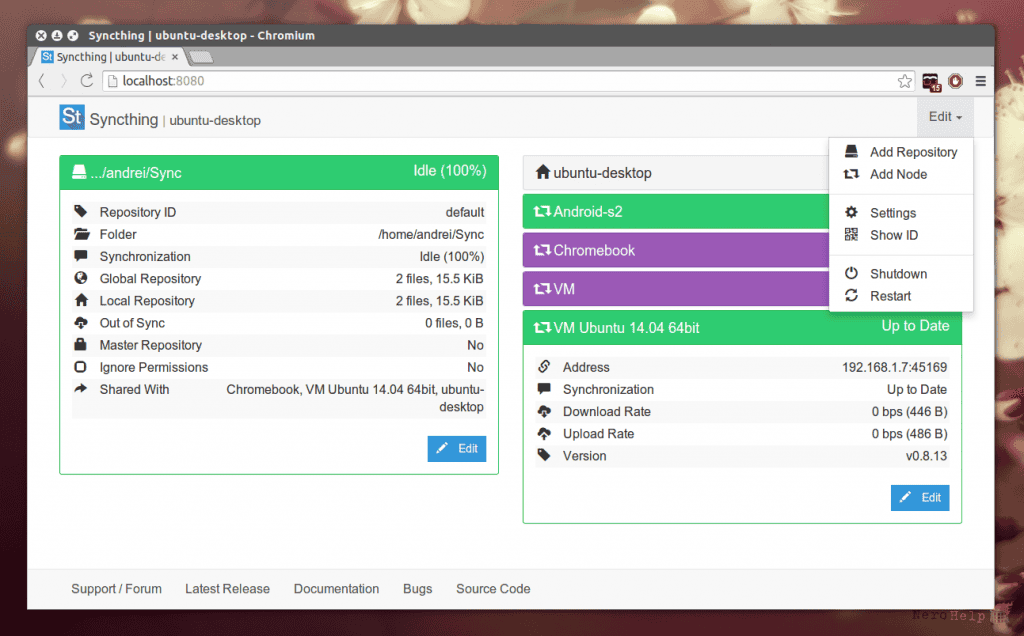
Task: Open the Documentation footer link
Action: [336, 589]
